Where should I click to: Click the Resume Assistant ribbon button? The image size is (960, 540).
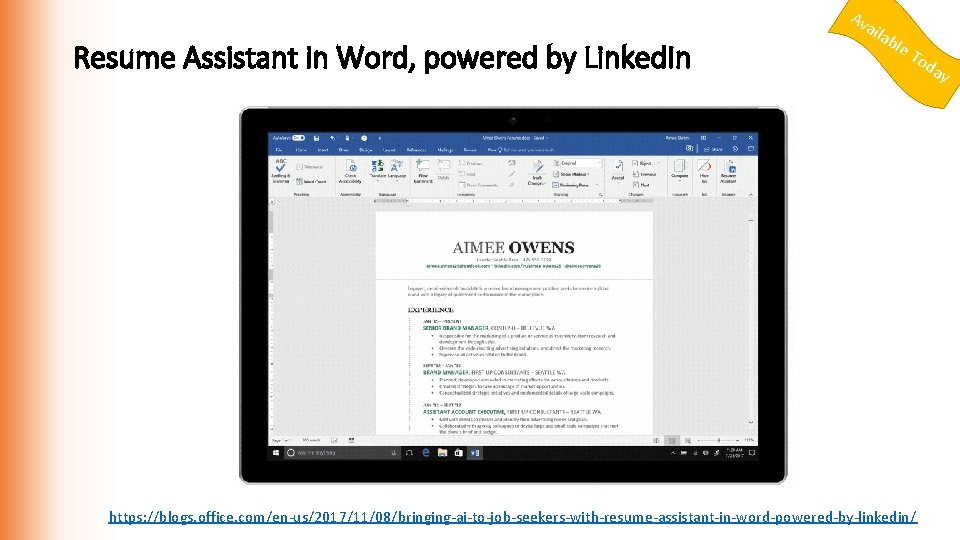click(x=729, y=171)
